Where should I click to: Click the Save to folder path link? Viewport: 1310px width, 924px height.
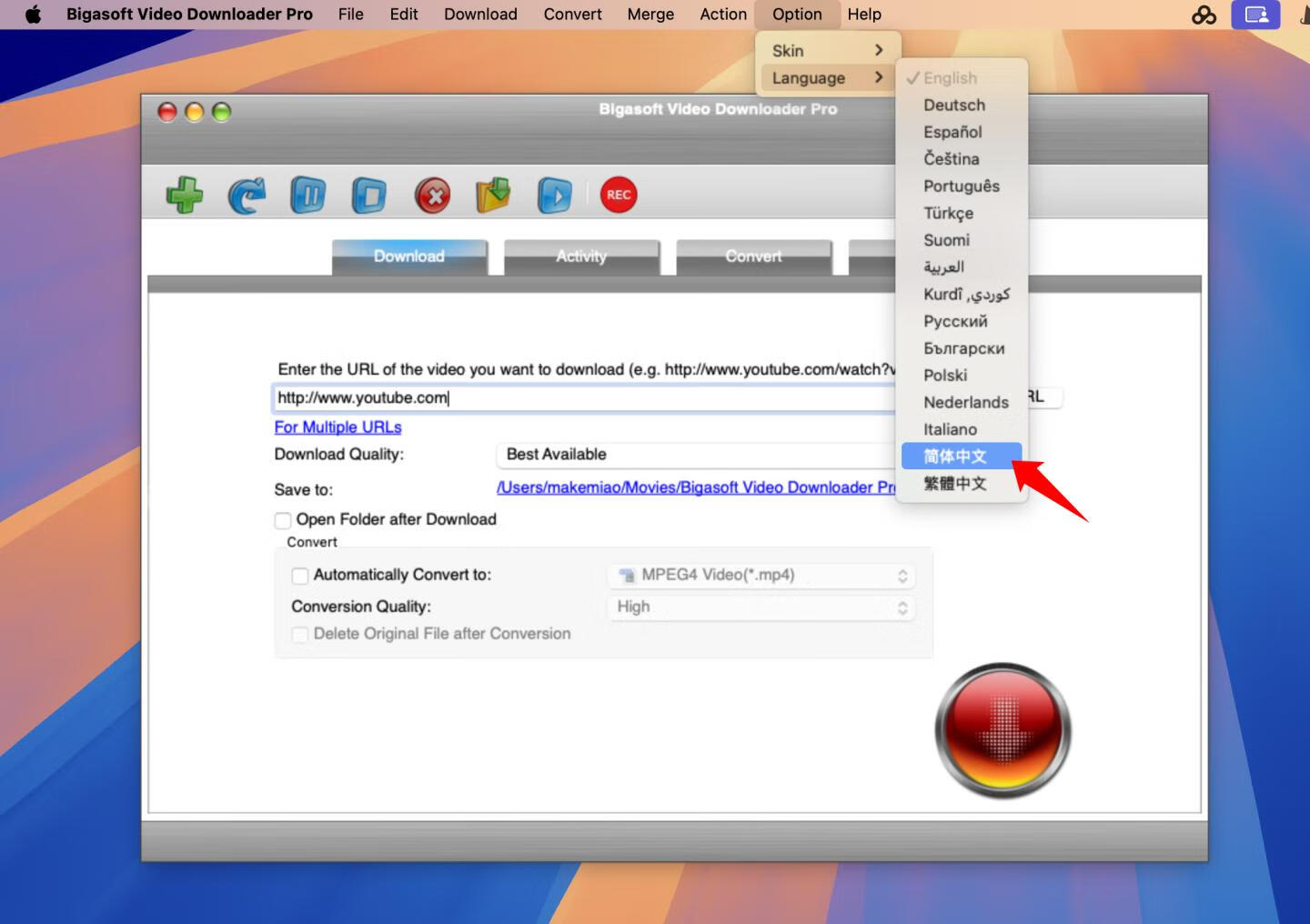696,487
